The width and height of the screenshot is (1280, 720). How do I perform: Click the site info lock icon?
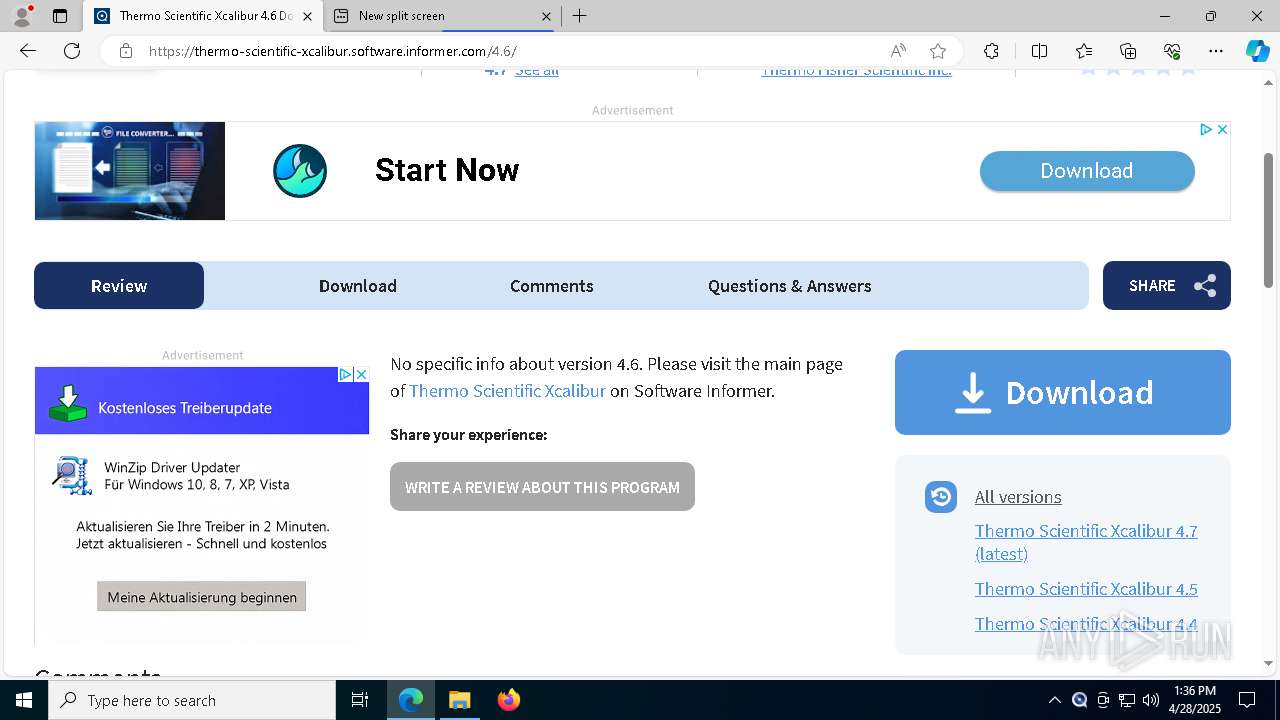click(126, 51)
